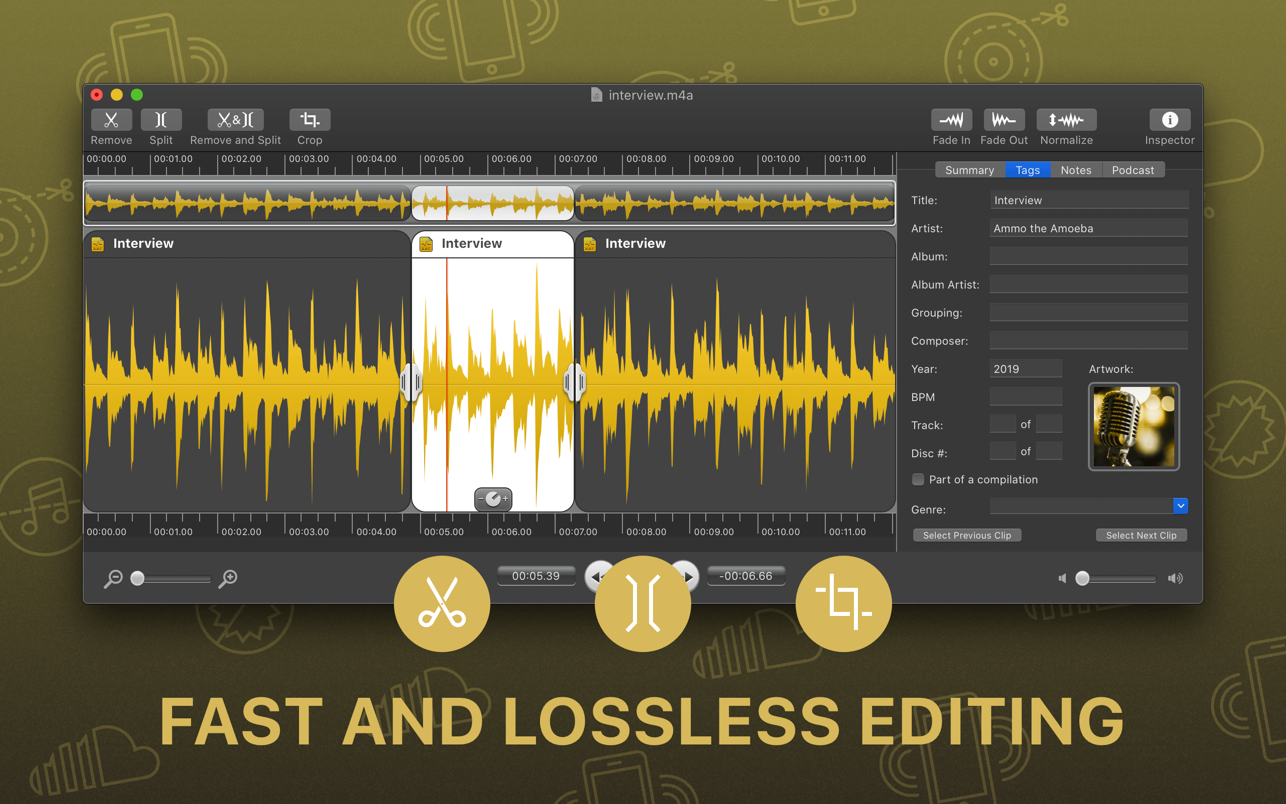1286x804 pixels.
Task: Toggle the Inspector panel
Action: tap(1169, 120)
